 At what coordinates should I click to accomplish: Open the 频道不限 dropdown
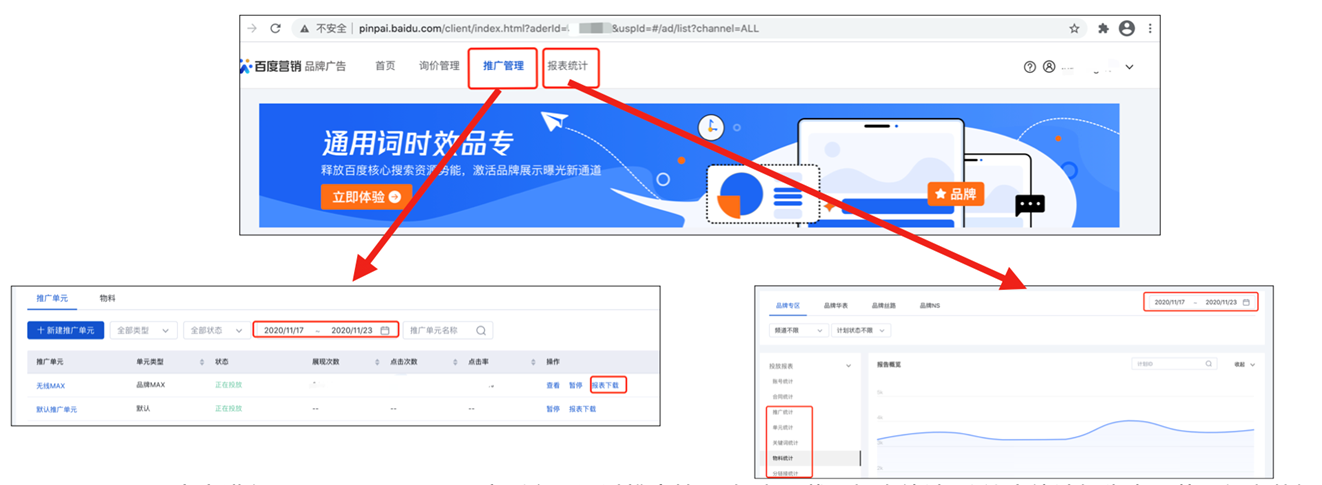(797, 330)
